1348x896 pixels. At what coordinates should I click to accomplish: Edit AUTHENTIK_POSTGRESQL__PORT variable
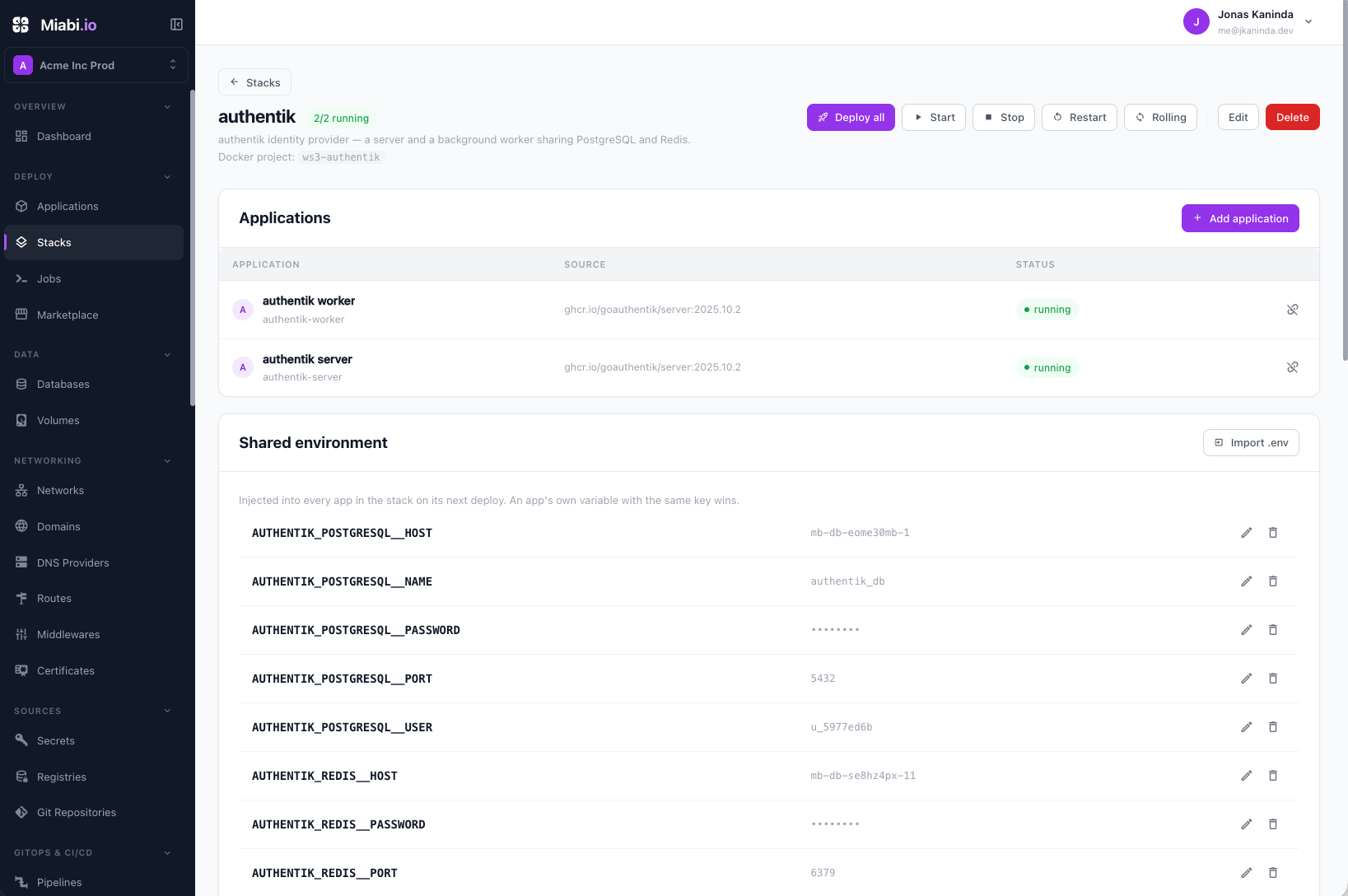(1247, 679)
